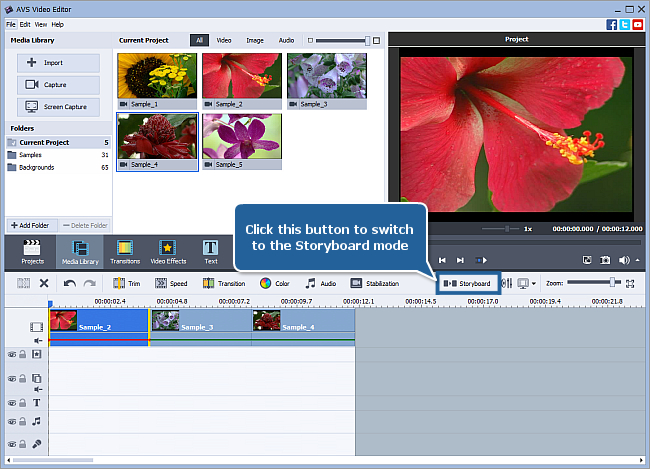Lock the overlay track

(23, 379)
